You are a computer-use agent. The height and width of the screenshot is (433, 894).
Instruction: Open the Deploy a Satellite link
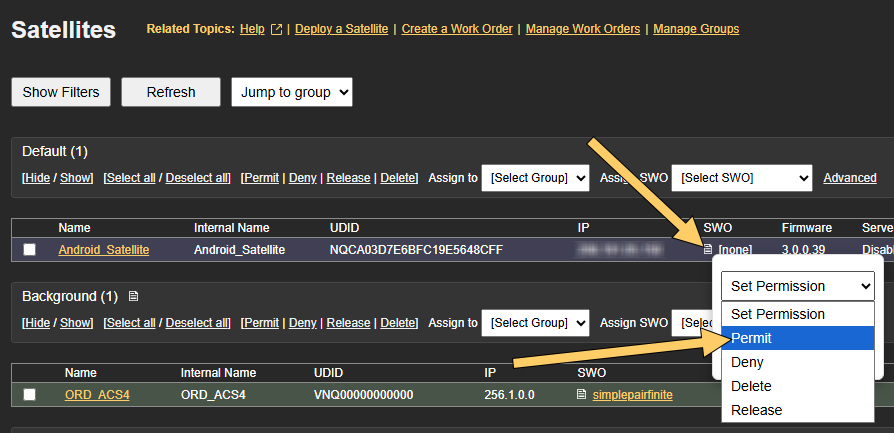pyautogui.click(x=341, y=29)
